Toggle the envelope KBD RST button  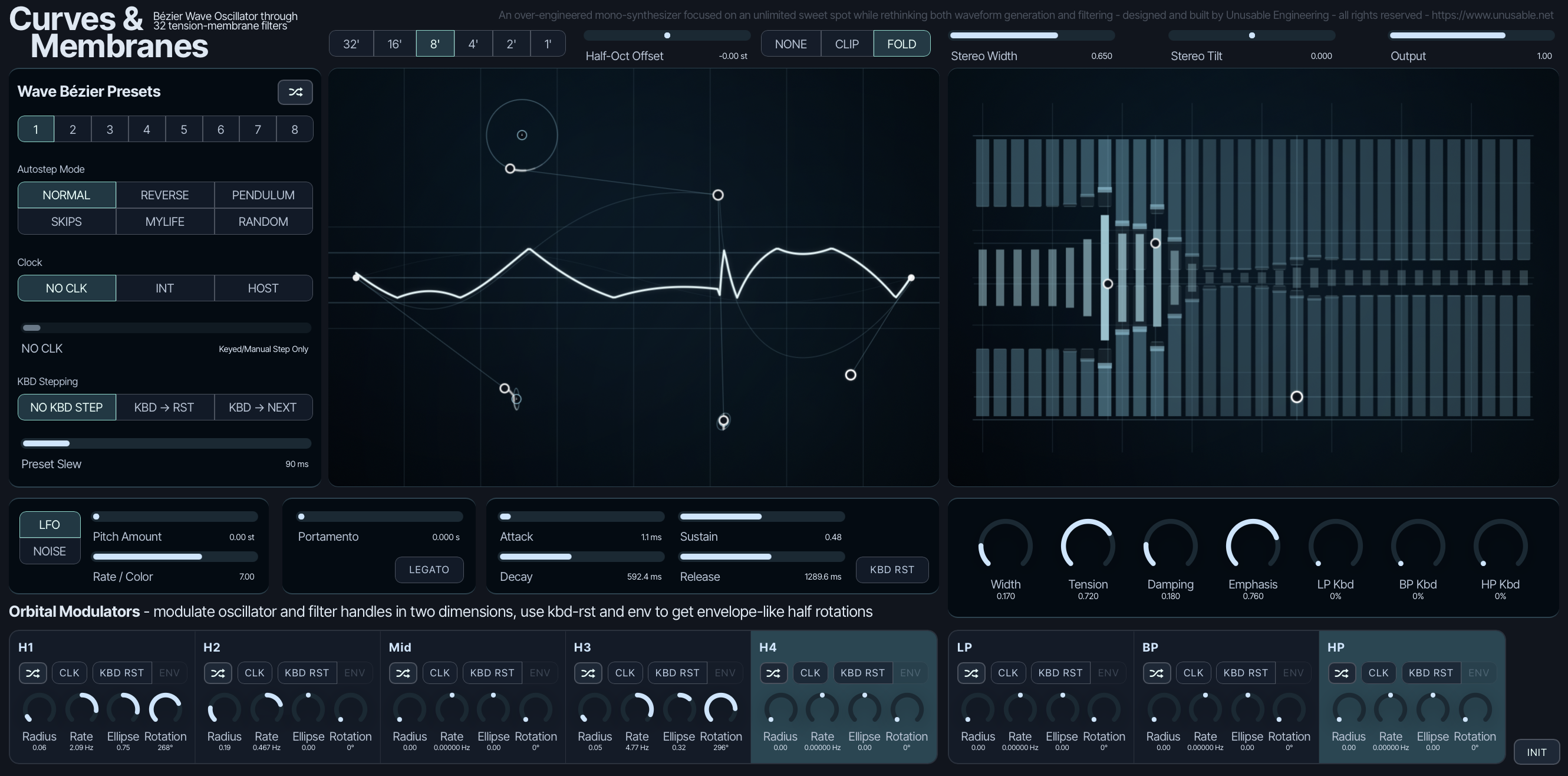(x=892, y=570)
